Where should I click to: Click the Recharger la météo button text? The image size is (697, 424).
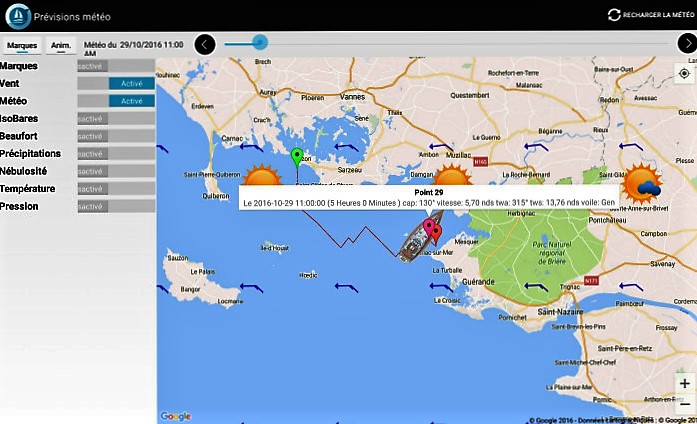coord(658,15)
